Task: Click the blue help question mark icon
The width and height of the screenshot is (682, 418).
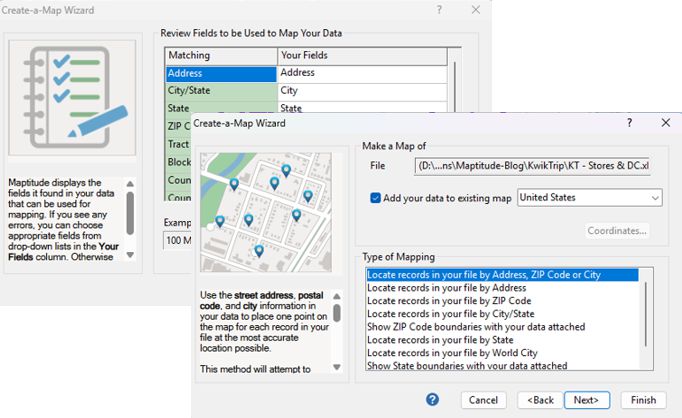Action: (432, 399)
